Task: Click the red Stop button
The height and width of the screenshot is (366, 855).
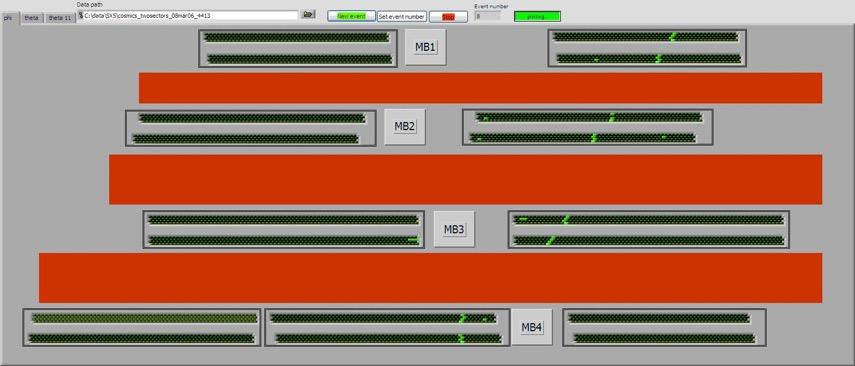Action: tap(448, 17)
